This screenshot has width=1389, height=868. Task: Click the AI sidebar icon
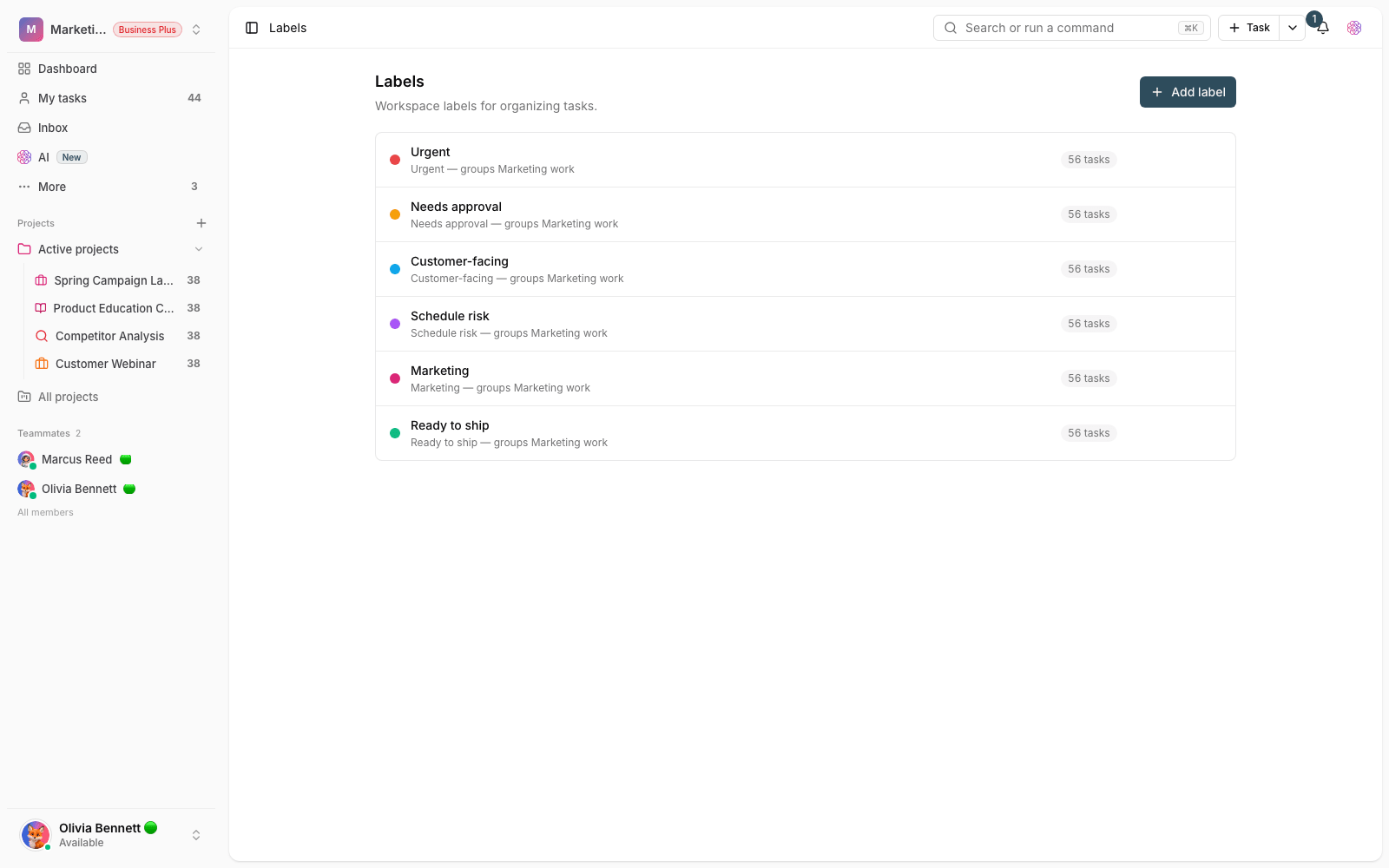point(24,157)
